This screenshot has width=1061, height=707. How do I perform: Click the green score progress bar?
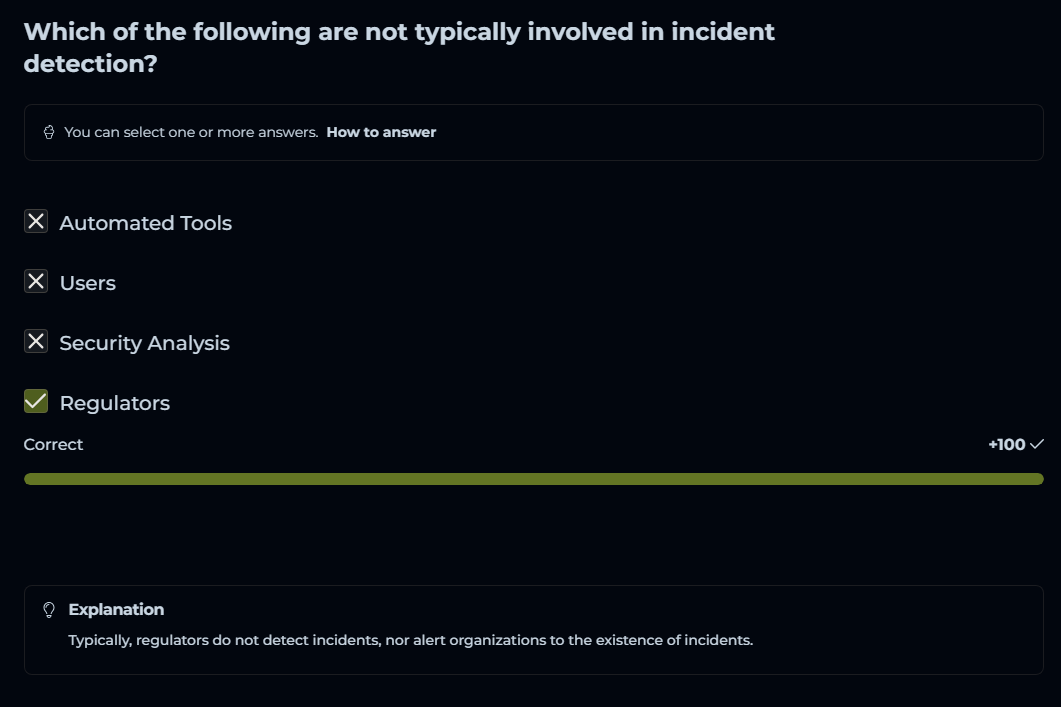point(533,479)
